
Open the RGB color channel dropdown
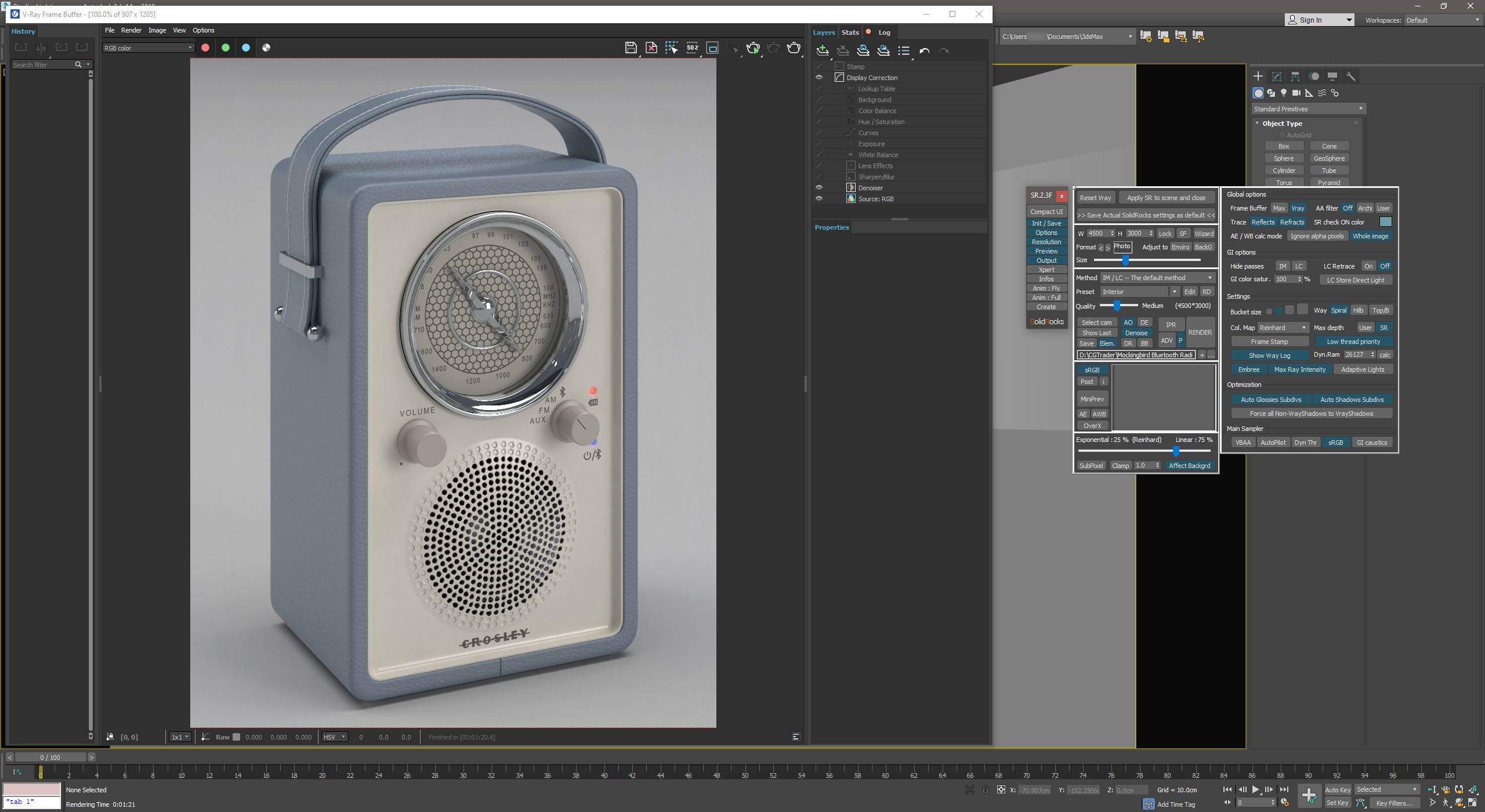(x=148, y=48)
